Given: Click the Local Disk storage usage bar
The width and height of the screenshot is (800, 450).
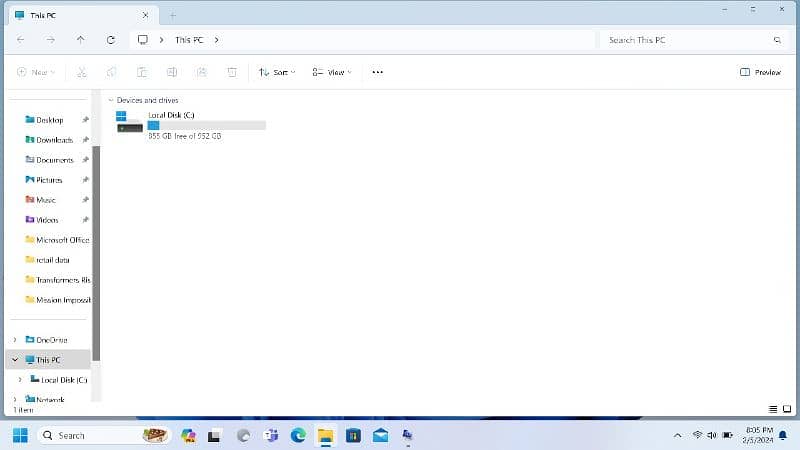Looking at the screenshot, I should pos(206,125).
